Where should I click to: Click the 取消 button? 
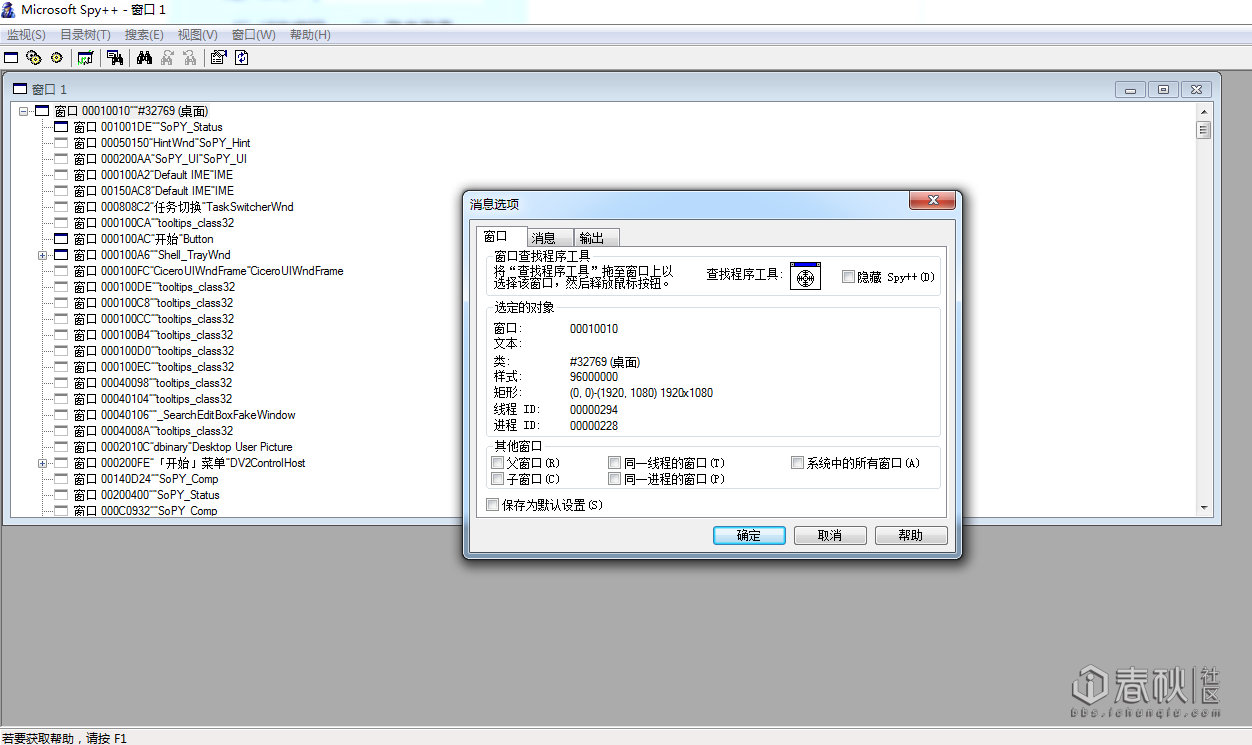pos(830,535)
